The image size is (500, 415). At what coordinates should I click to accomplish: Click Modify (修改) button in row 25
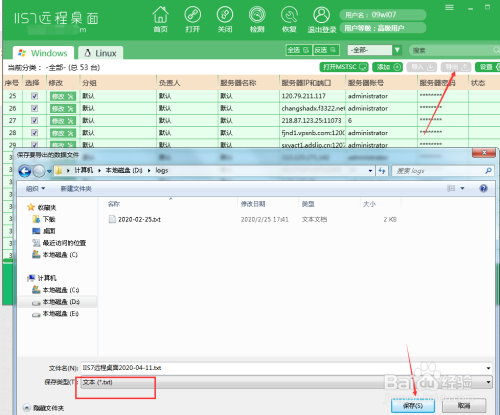63,96
